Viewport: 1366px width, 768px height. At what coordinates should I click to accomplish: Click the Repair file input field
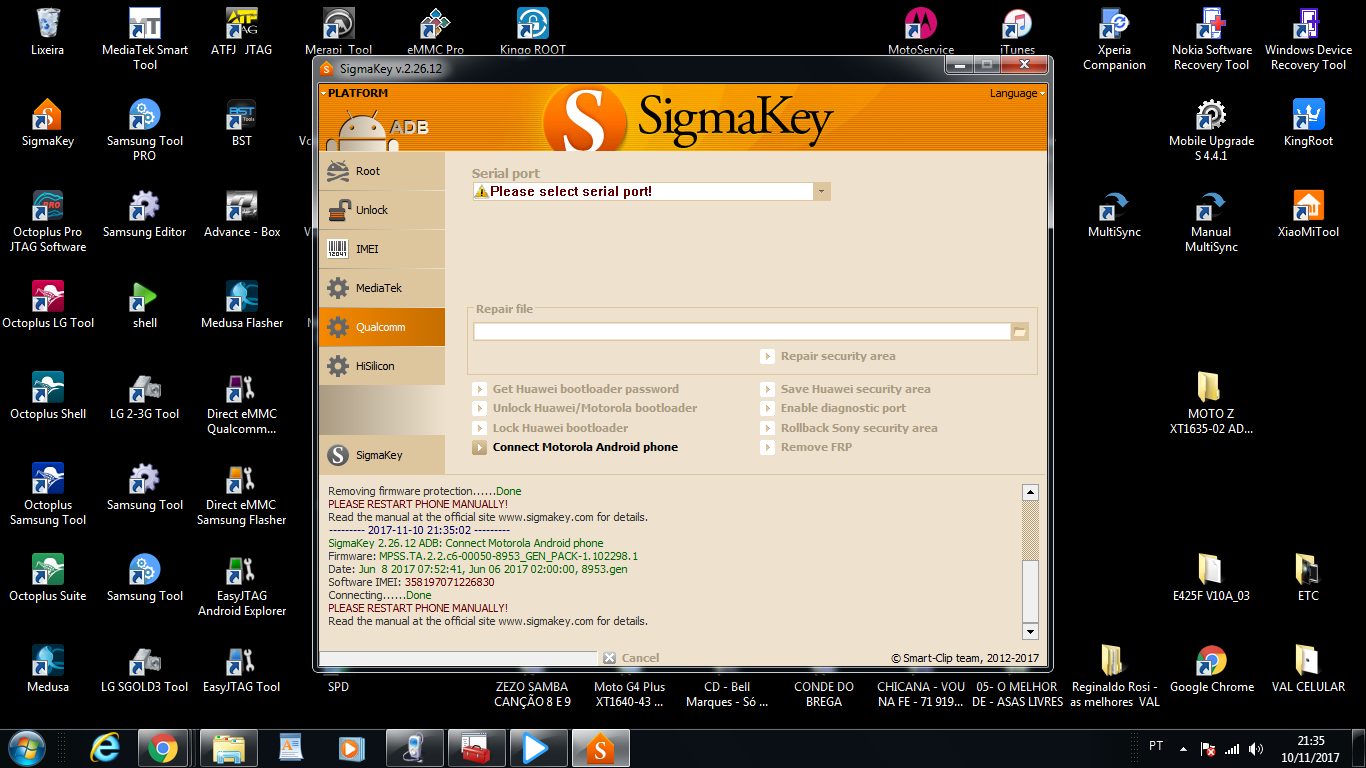[x=742, y=331]
